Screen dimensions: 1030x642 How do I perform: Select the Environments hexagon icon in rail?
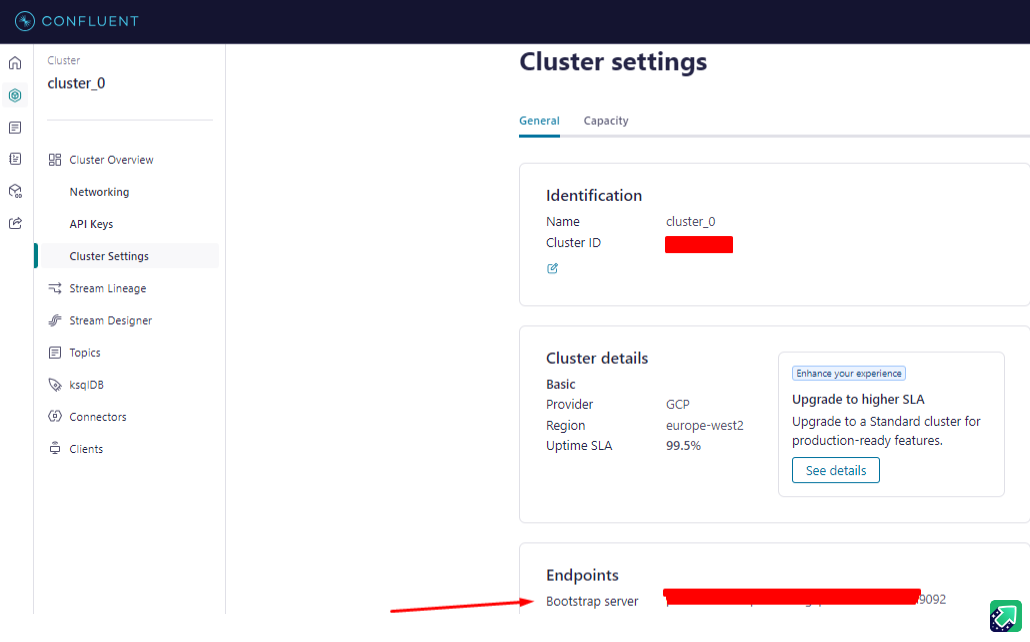click(15, 95)
